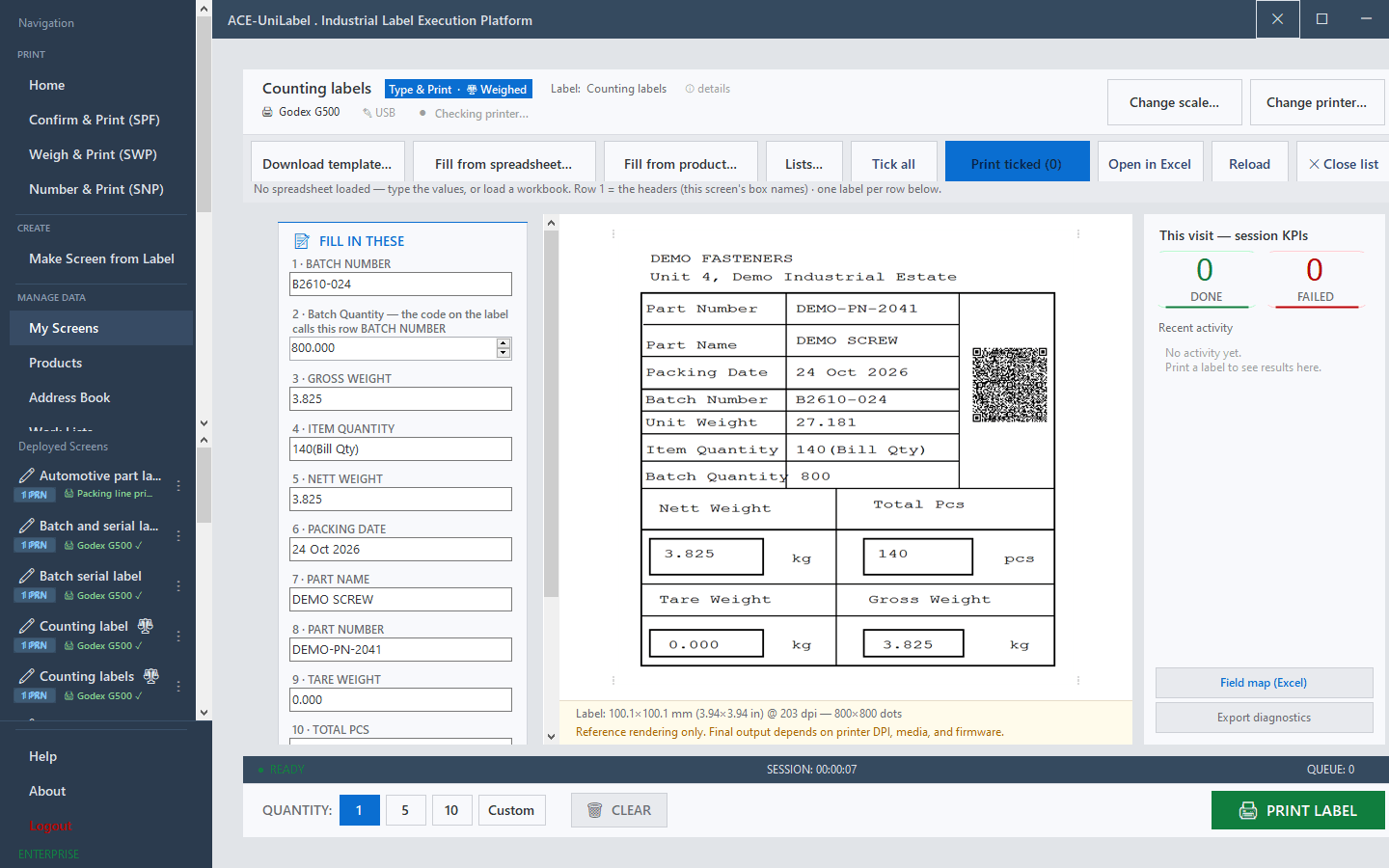Click Export diagnostics button
Viewport: 1389px width, 868px height.
1264,718
